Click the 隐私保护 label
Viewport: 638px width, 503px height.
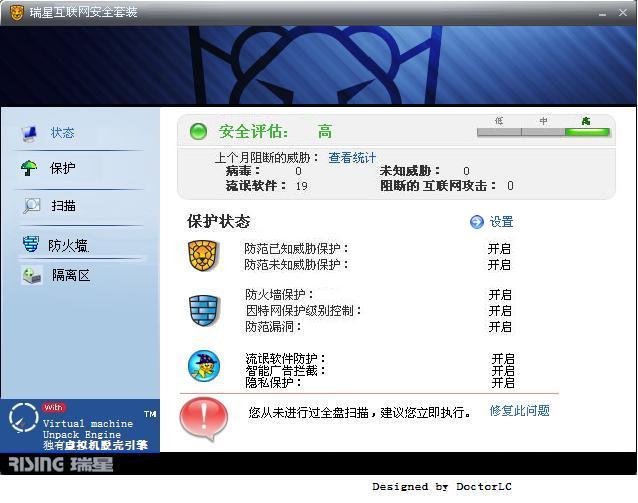[273, 383]
